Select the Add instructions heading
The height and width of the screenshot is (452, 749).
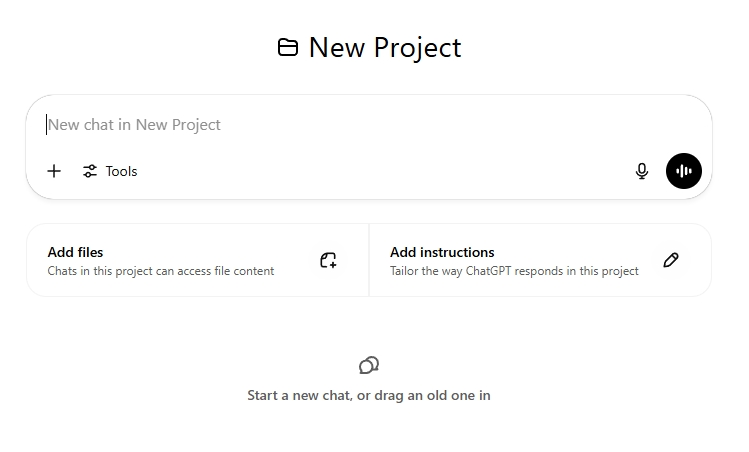coord(442,252)
